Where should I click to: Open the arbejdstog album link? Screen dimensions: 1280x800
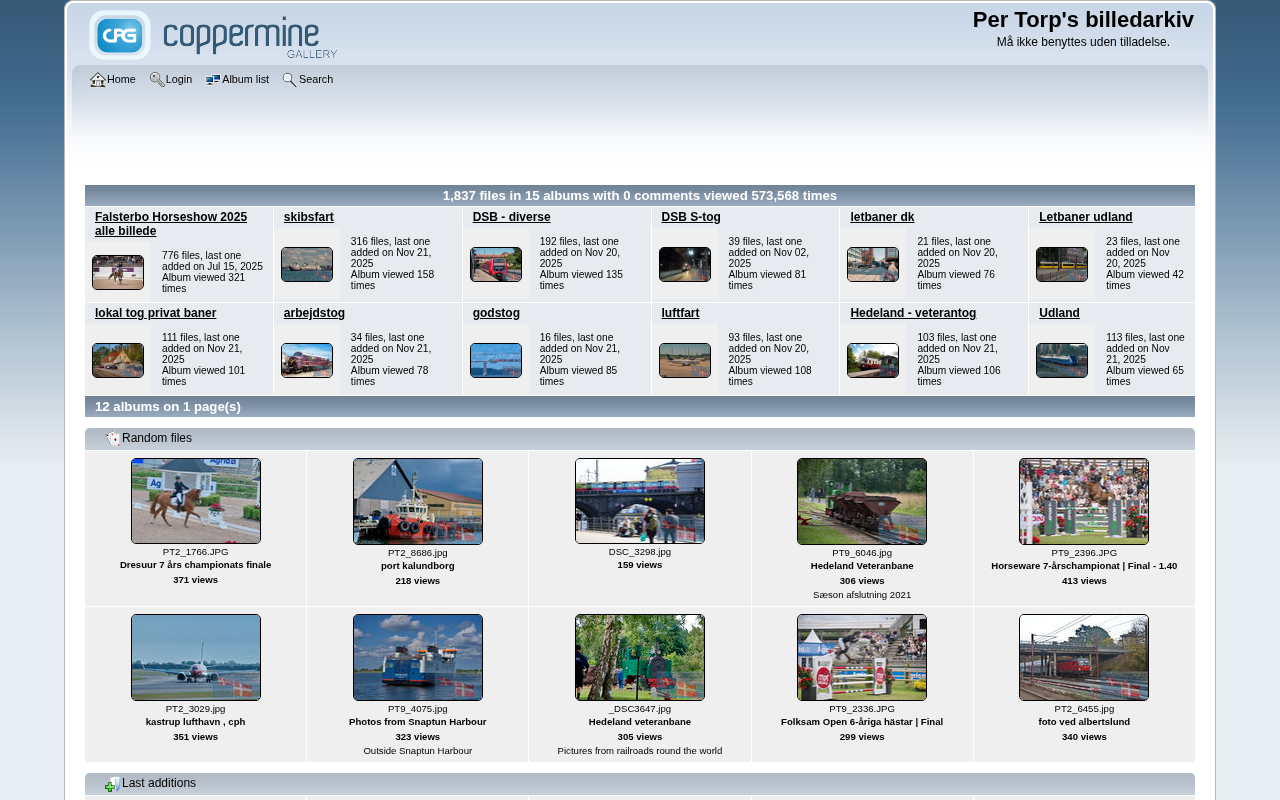pos(314,313)
